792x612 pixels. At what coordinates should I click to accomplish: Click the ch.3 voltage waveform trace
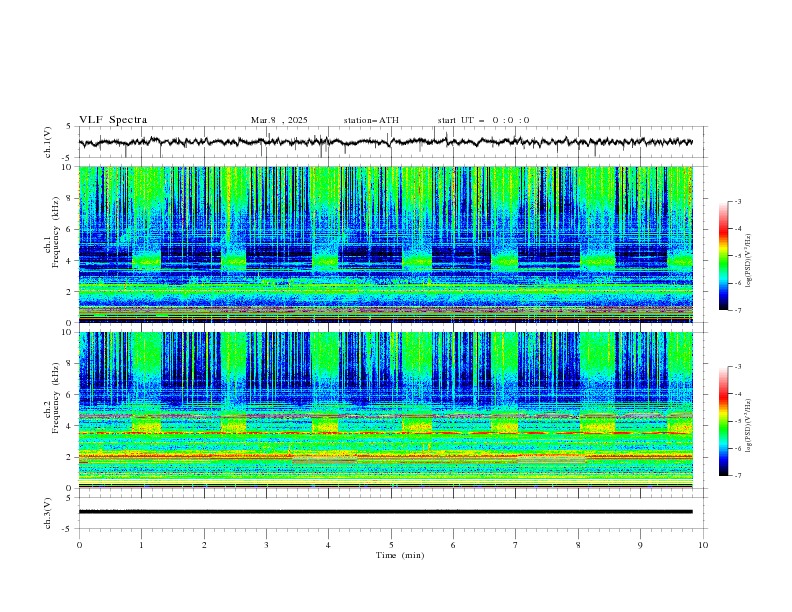tap(385, 512)
